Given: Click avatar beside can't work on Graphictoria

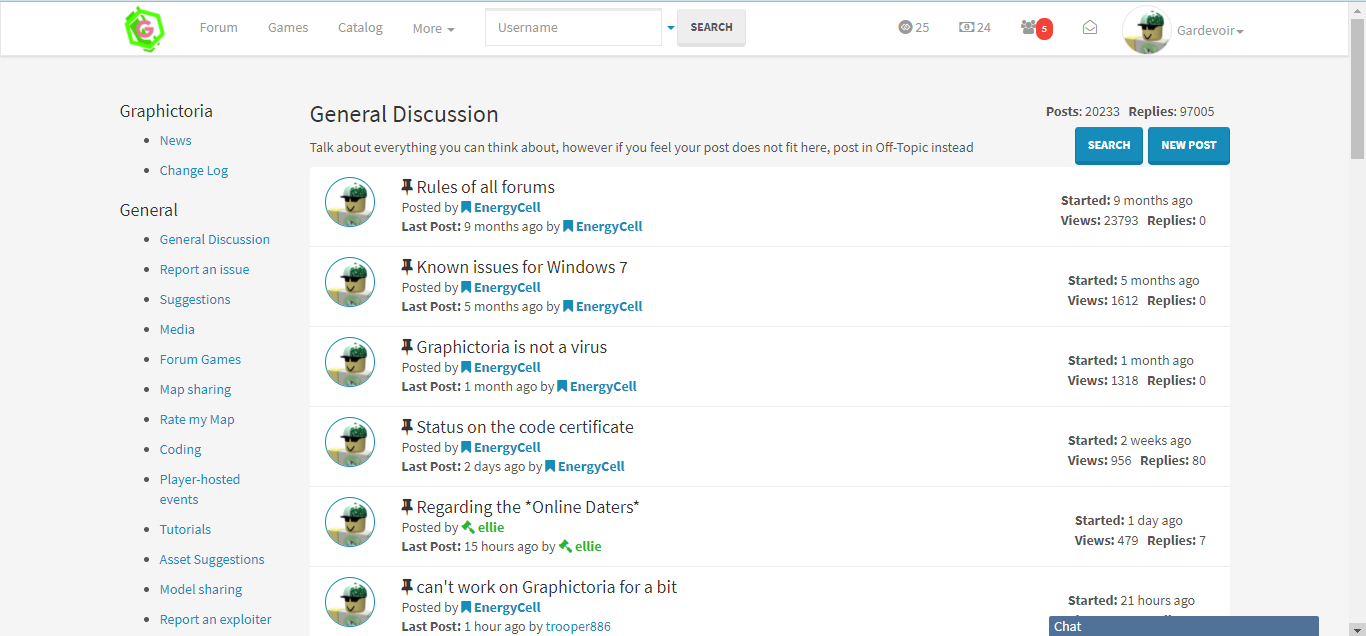Looking at the screenshot, I should coord(350,603).
